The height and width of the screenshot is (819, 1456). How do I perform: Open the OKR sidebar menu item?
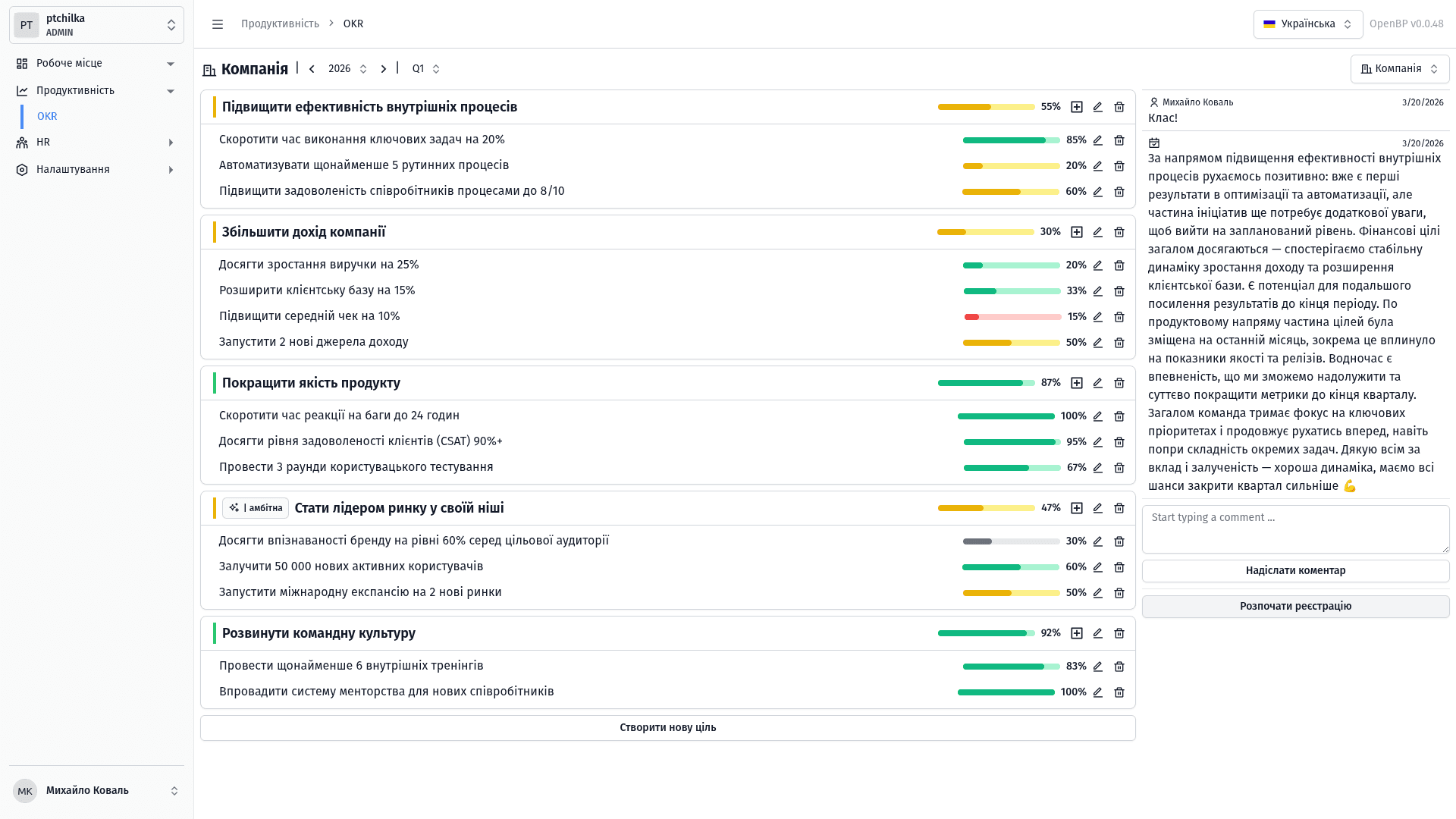click(x=47, y=117)
